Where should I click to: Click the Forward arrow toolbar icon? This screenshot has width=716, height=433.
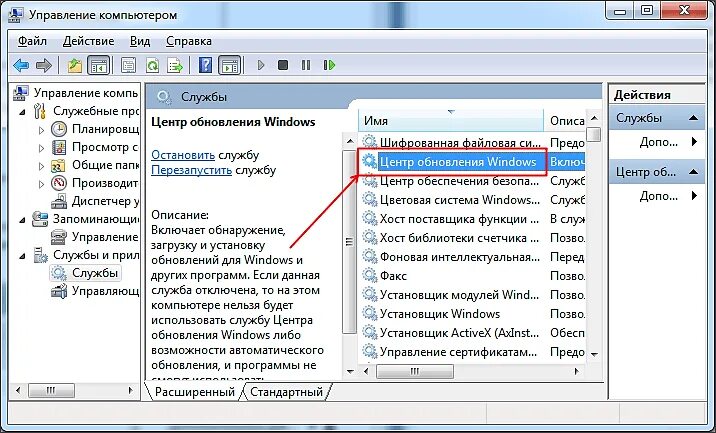[x=43, y=65]
